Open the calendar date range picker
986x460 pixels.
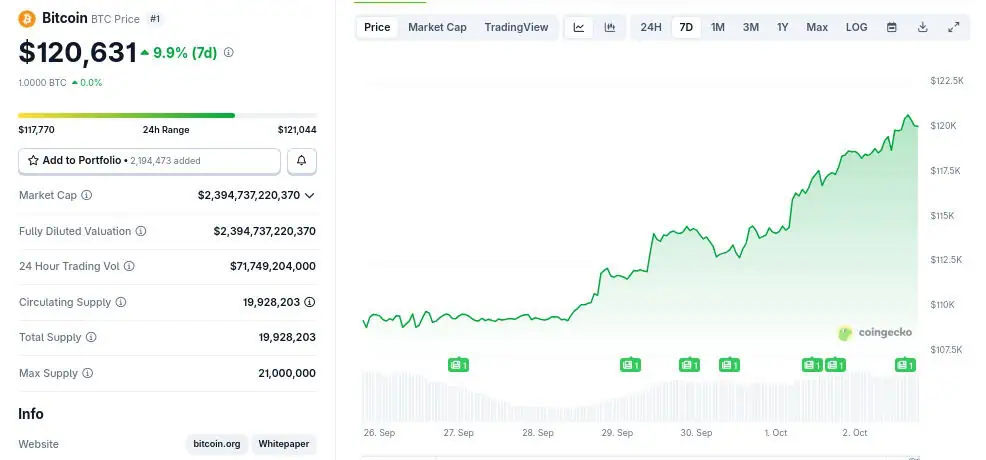[x=891, y=27]
